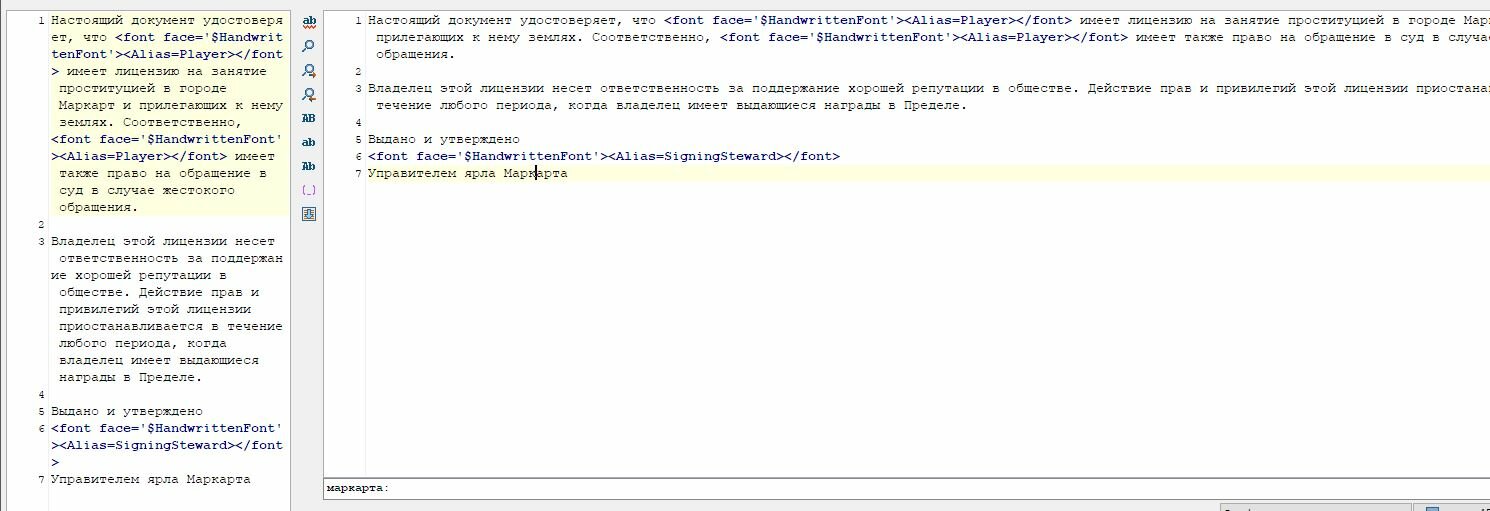Click the boxed down-arrow icon in the toolbar
The width and height of the screenshot is (1490, 511).
click(309, 213)
